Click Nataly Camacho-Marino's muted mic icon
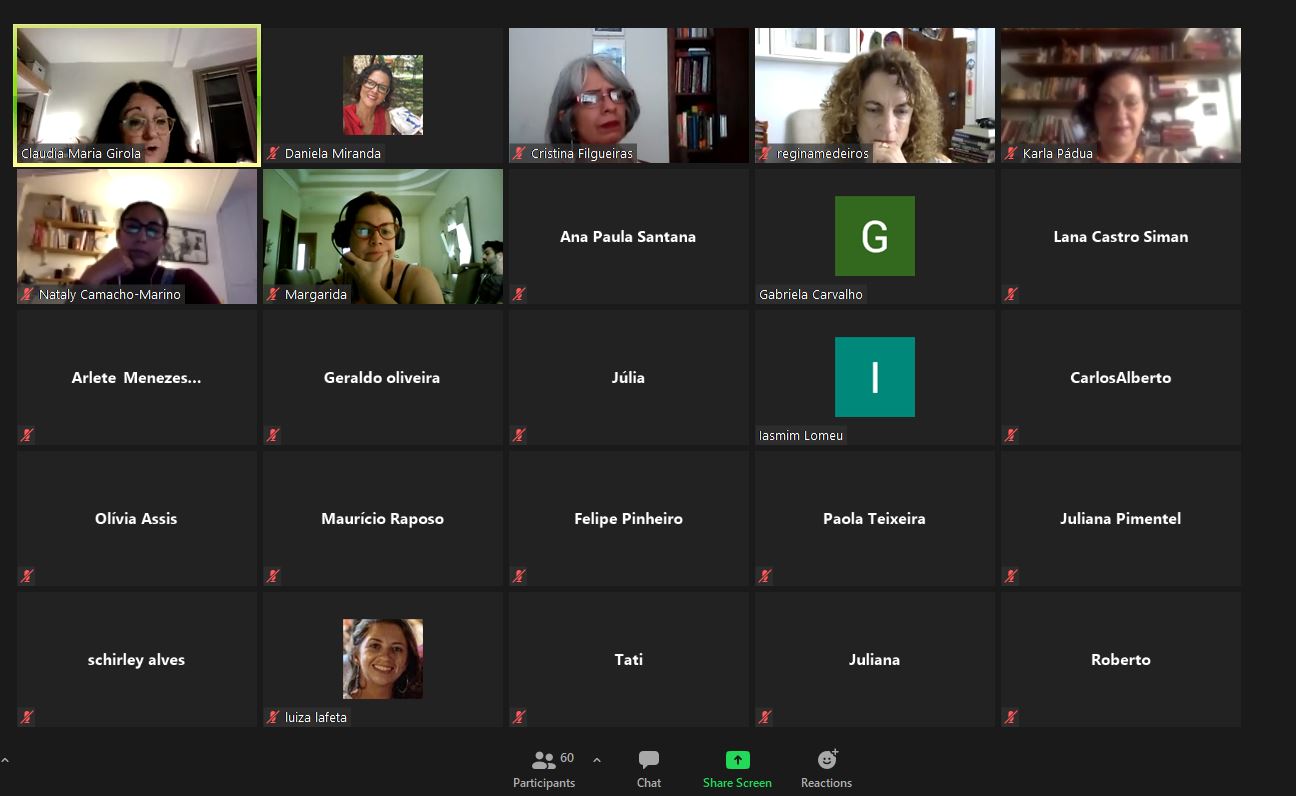Screen dimensions: 1296x796 [x=27, y=294]
